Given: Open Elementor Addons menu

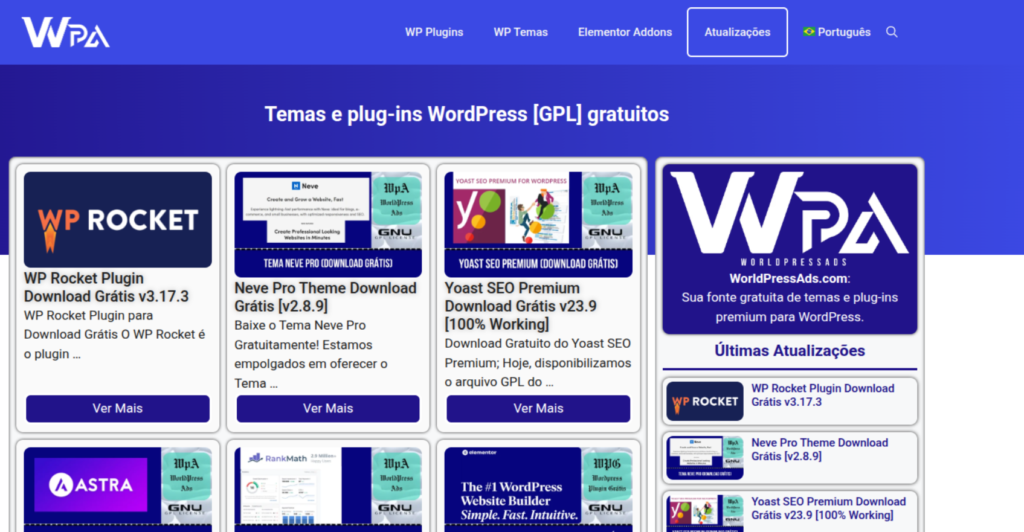Looking at the screenshot, I should point(624,32).
